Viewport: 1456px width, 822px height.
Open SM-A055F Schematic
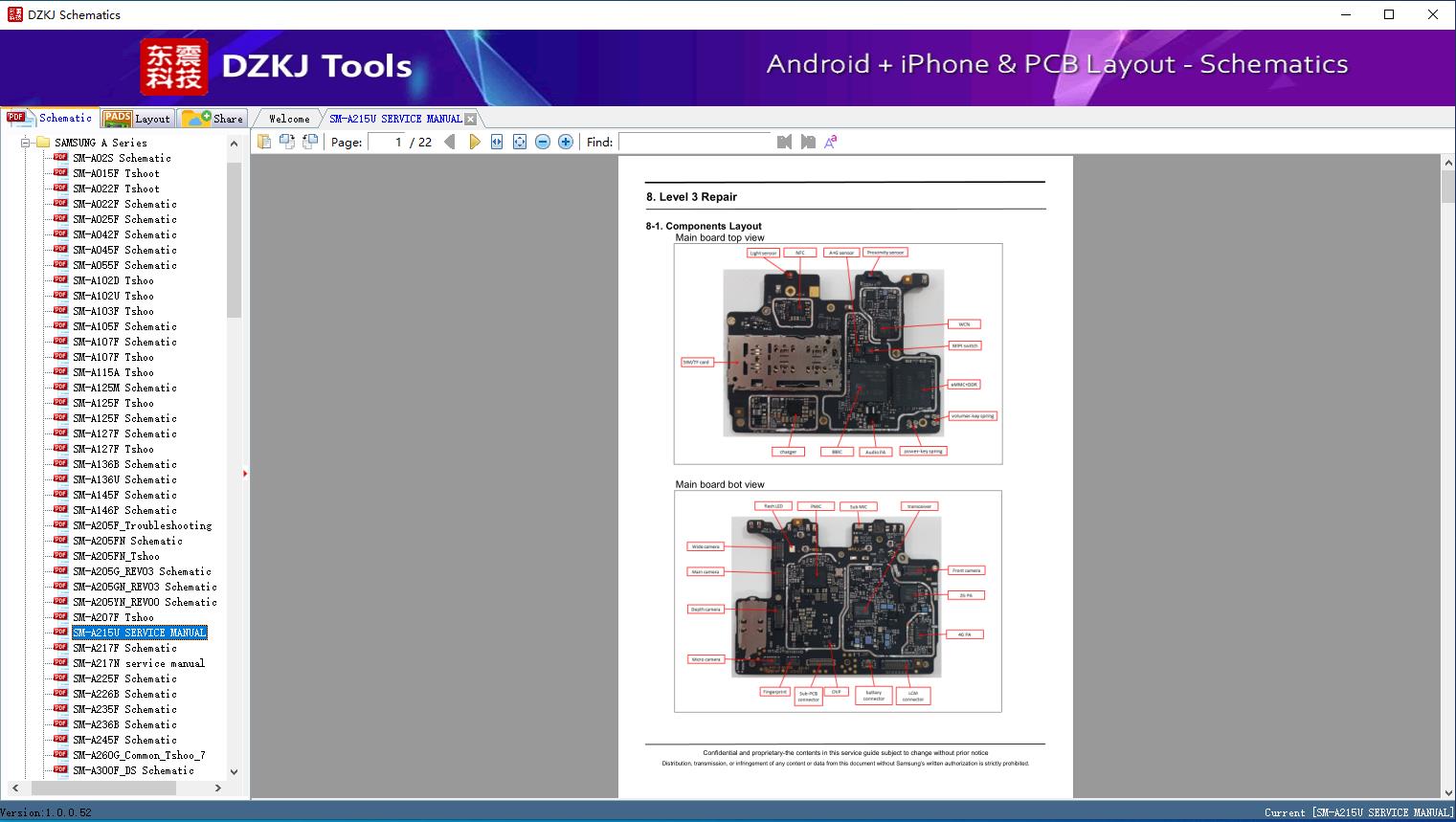click(124, 265)
